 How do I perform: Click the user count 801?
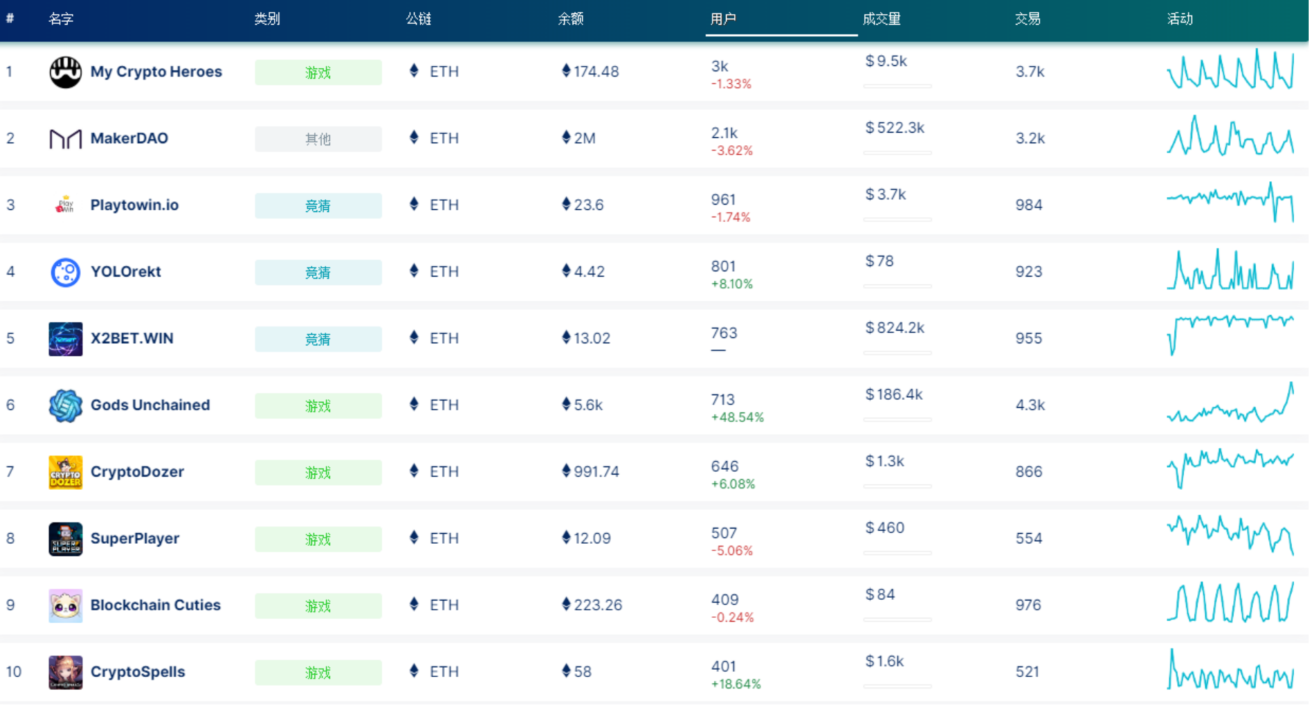[x=723, y=266]
